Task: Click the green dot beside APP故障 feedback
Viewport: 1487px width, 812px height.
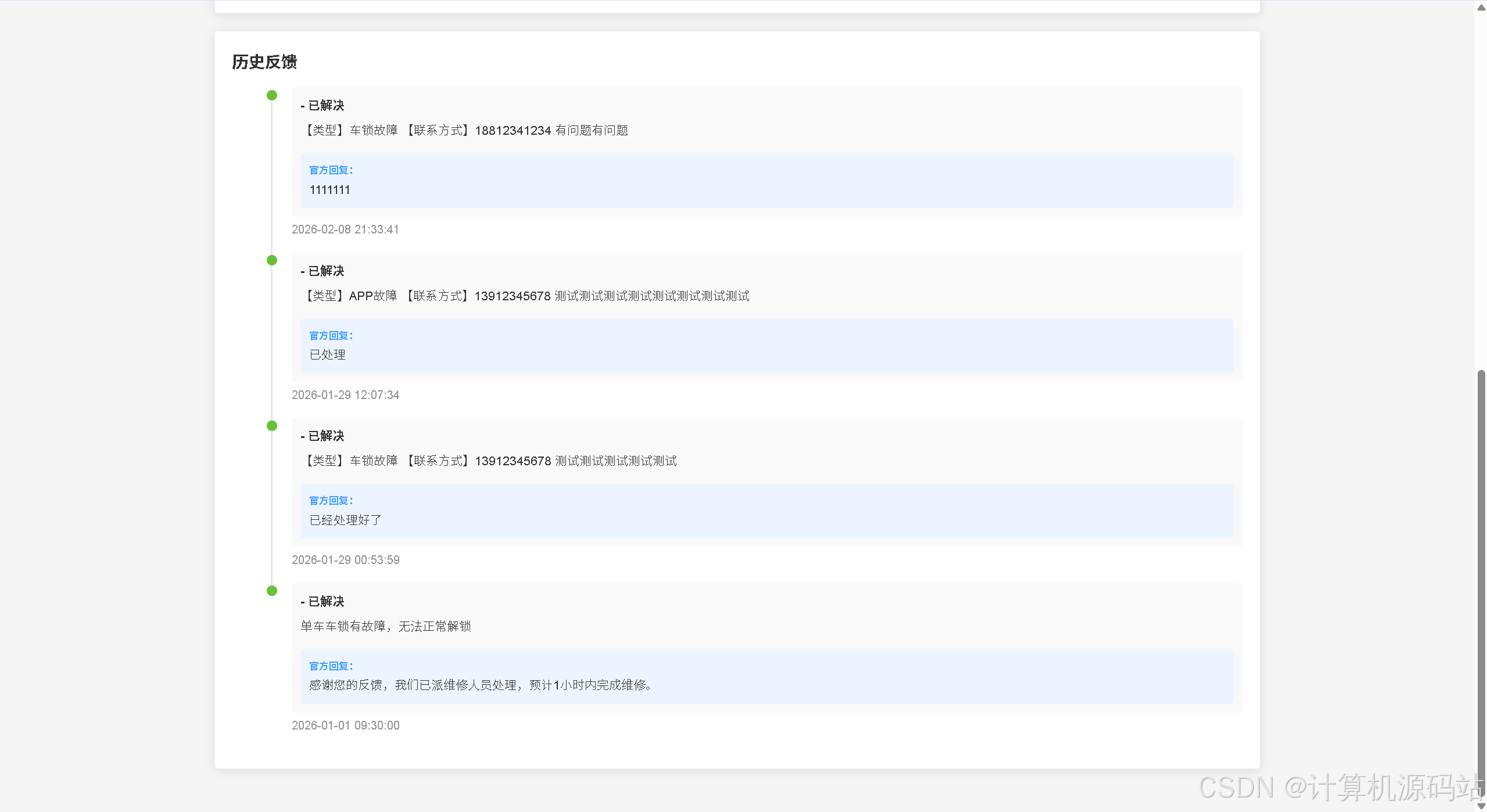Action: [x=271, y=260]
